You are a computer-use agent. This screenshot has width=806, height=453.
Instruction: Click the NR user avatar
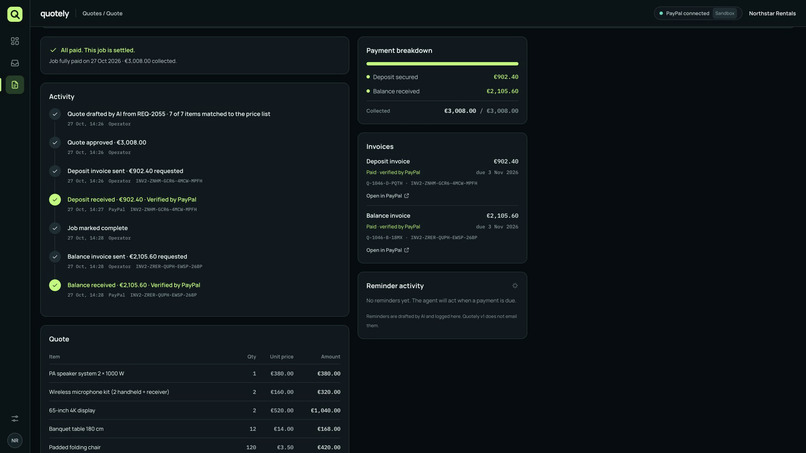pos(14,441)
